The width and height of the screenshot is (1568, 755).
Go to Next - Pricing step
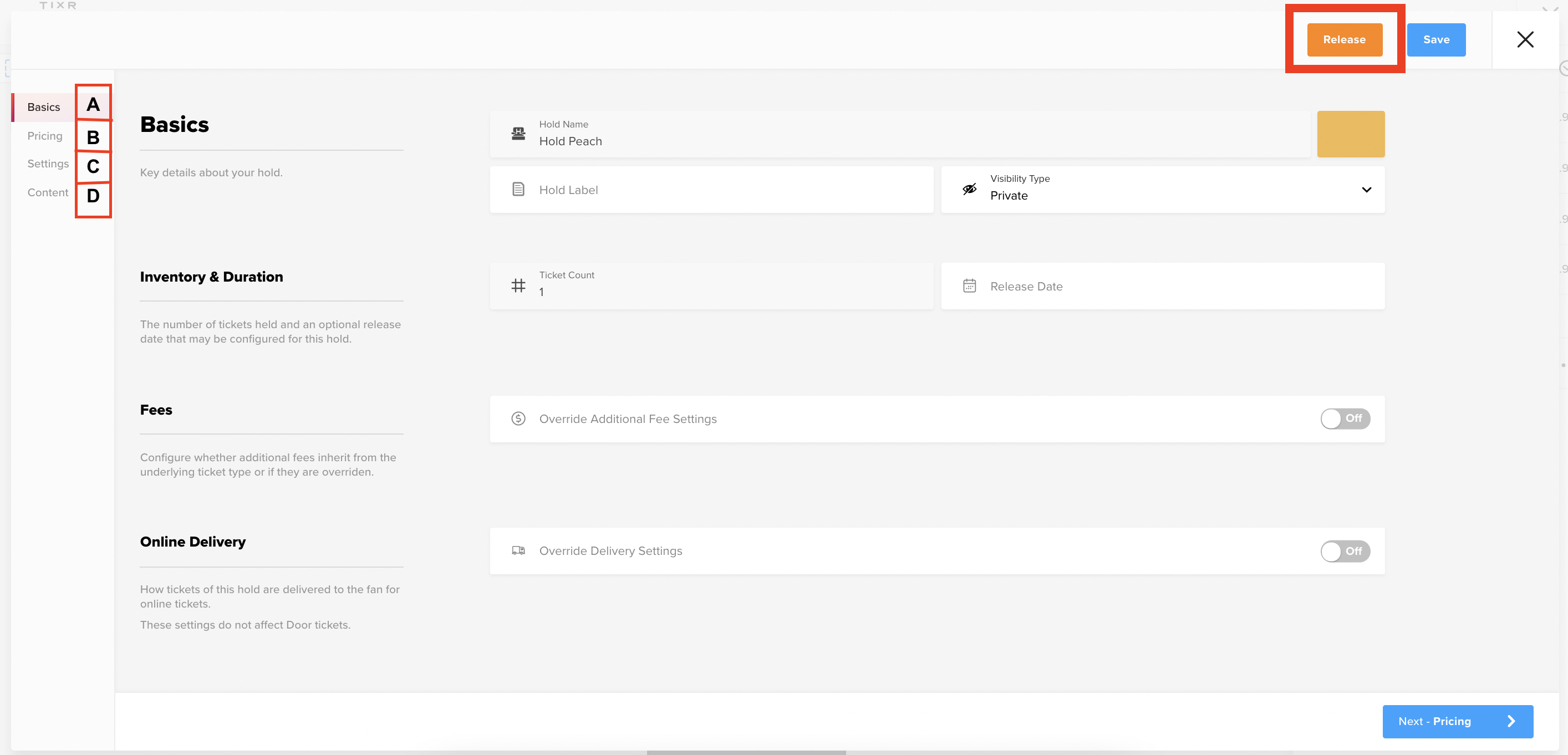click(x=1457, y=722)
